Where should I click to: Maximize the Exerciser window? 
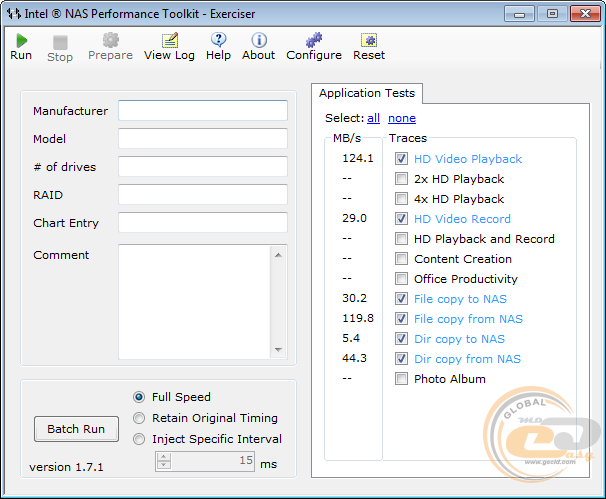pyautogui.click(x=552, y=14)
